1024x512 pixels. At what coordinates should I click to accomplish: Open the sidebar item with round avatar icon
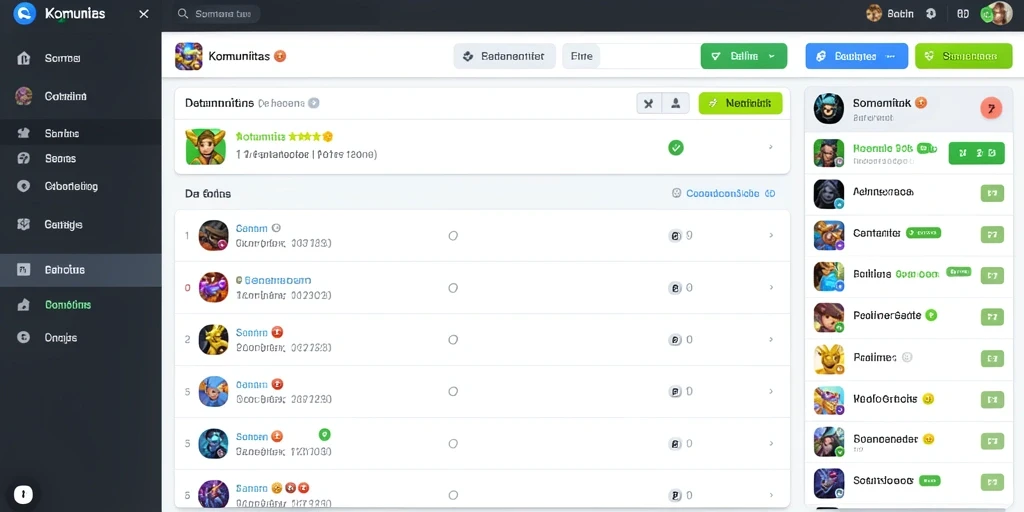[24, 96]
